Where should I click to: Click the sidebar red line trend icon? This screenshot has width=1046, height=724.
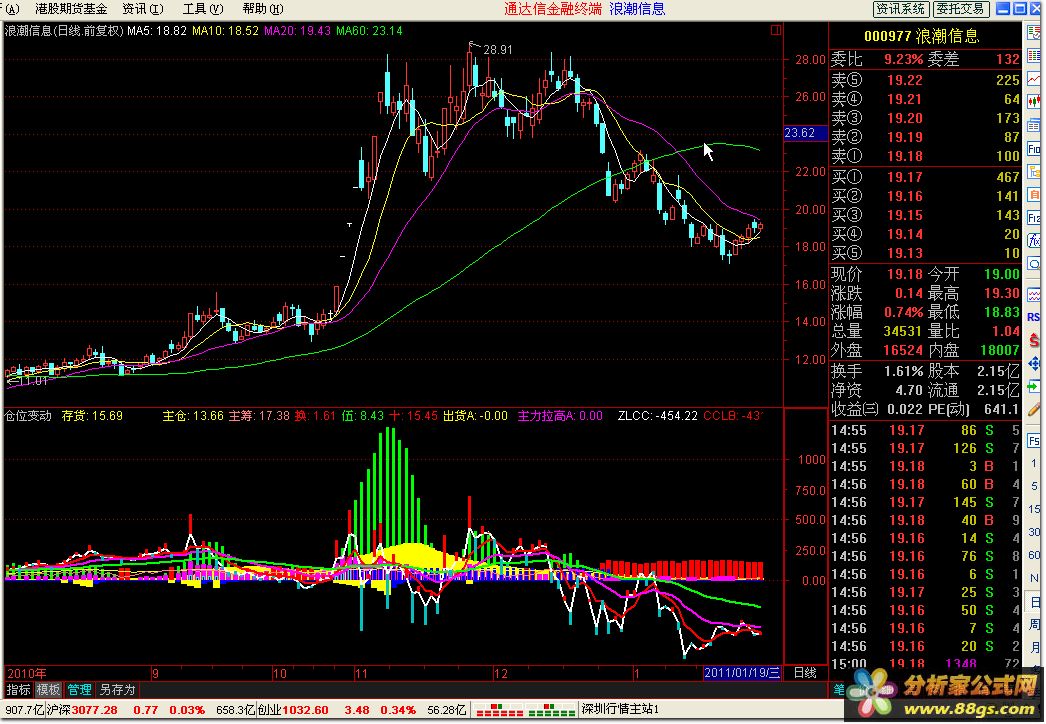coord(1034,79)
